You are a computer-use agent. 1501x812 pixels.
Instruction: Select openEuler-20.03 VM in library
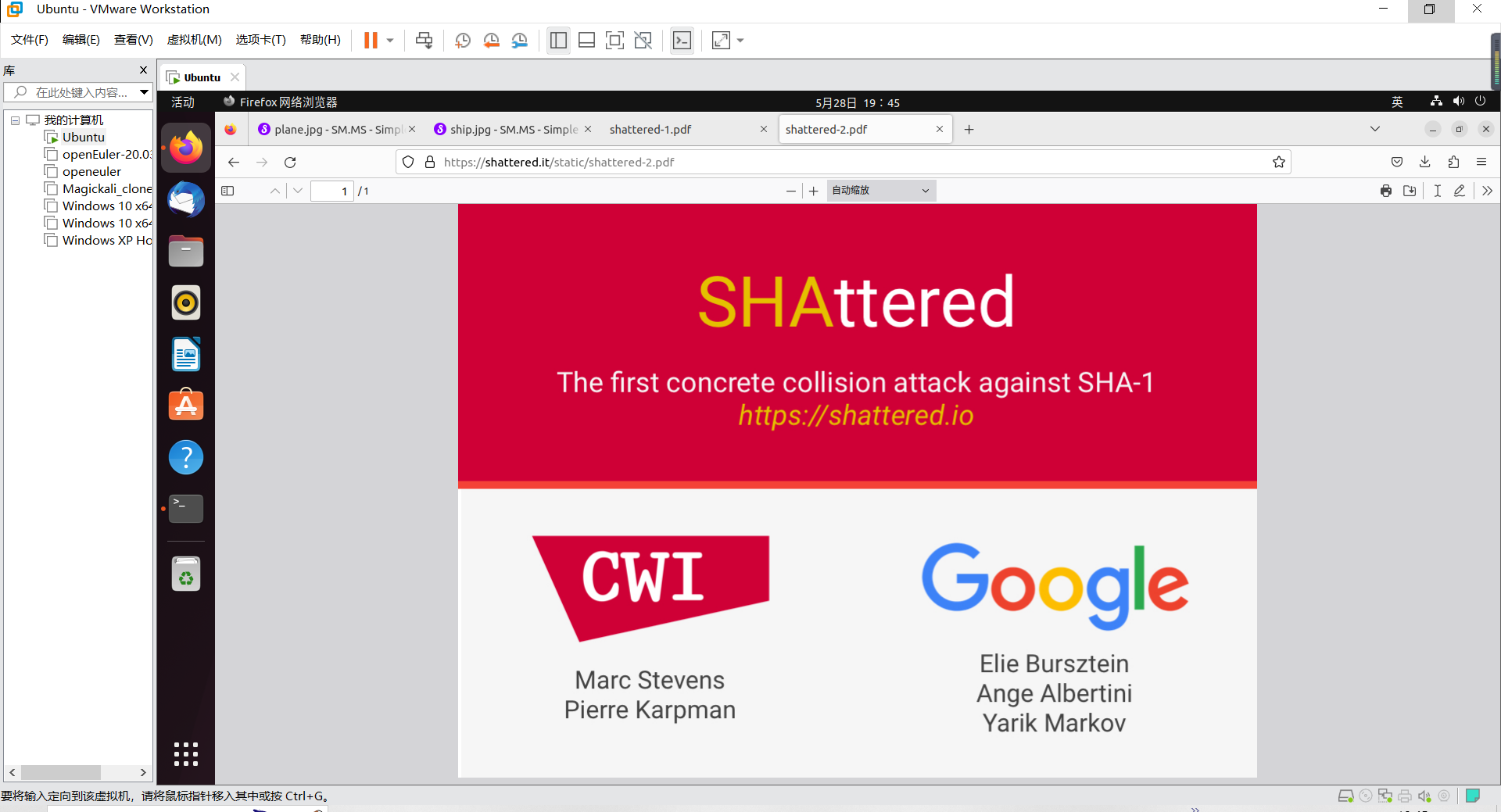pyautogui.click(x=99, y=155)
